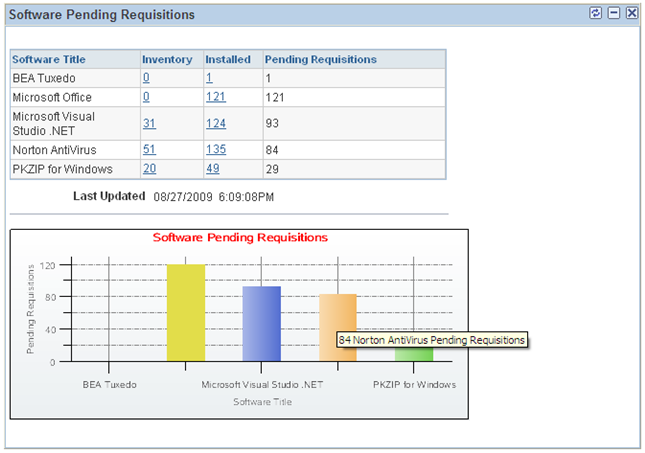
Task: Sort by Software Title column header
Action: click(49, 60)
